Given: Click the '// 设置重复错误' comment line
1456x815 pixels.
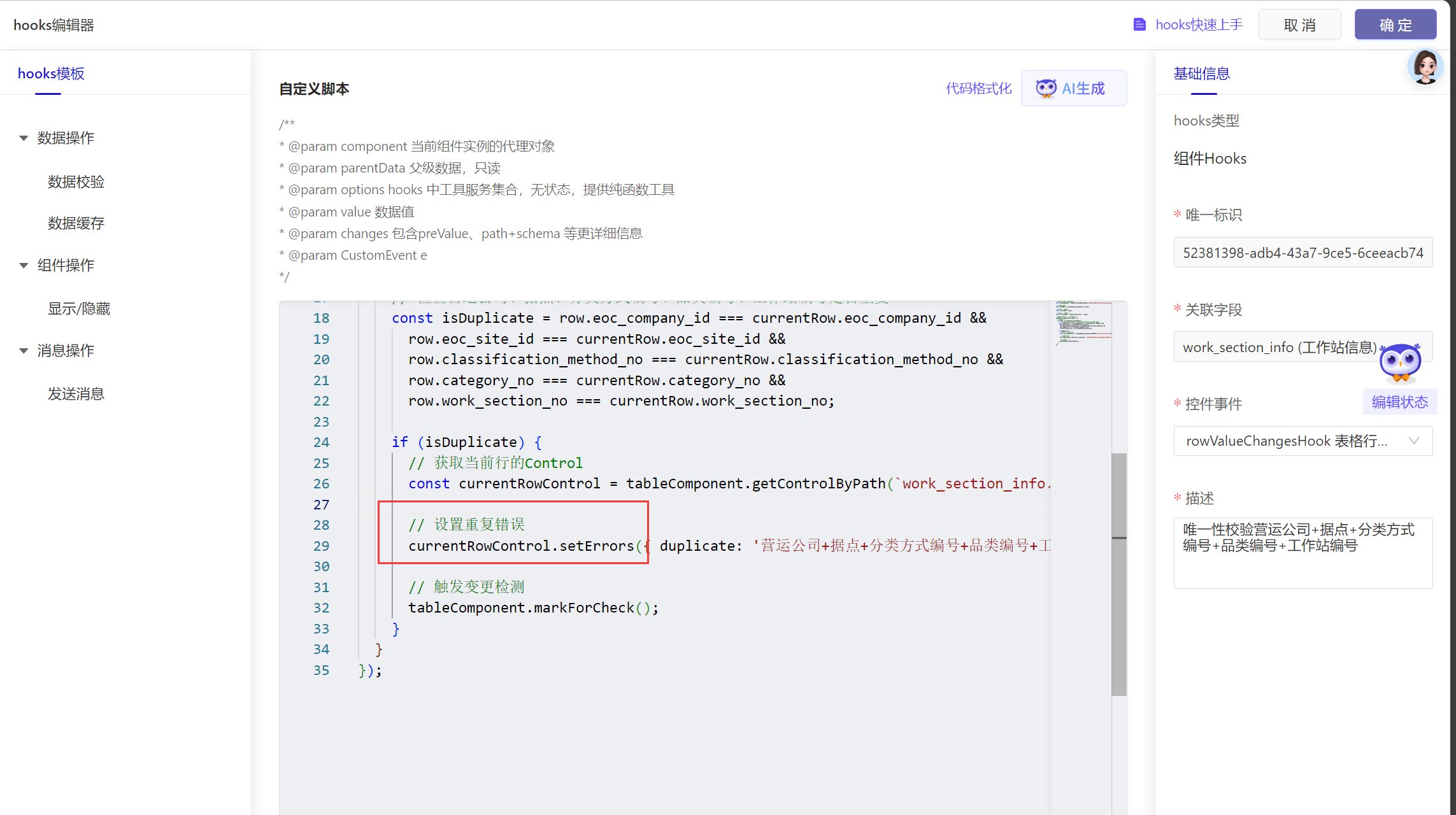Looking at the screenshot, I should coord(467,525).
